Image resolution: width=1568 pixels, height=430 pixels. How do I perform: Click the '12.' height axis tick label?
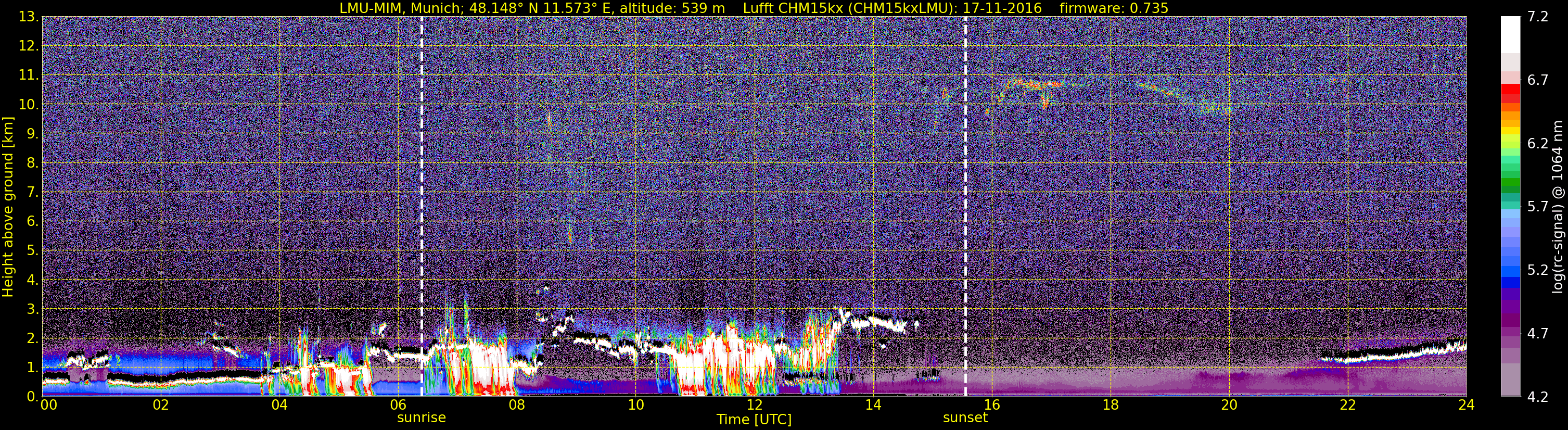coord(28,46)
